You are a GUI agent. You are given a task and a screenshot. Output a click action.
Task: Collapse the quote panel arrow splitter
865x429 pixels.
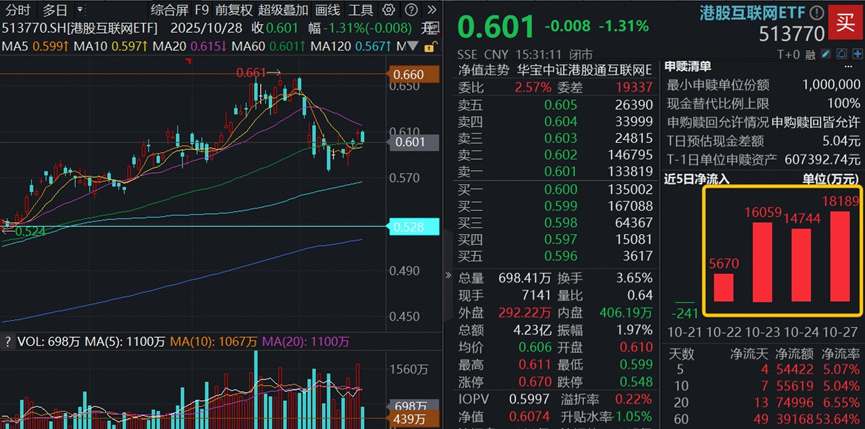tap(448, 275)
